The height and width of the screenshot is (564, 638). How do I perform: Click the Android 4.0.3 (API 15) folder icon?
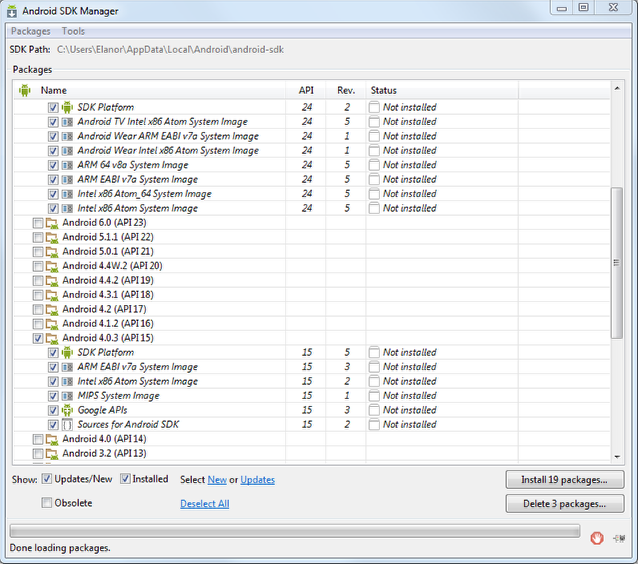pos(52,339)
